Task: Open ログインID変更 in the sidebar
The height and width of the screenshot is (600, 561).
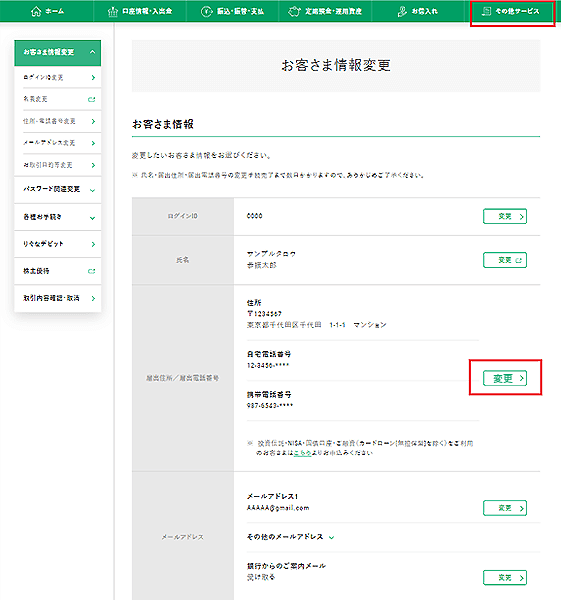Action: [x=58, y=77]
